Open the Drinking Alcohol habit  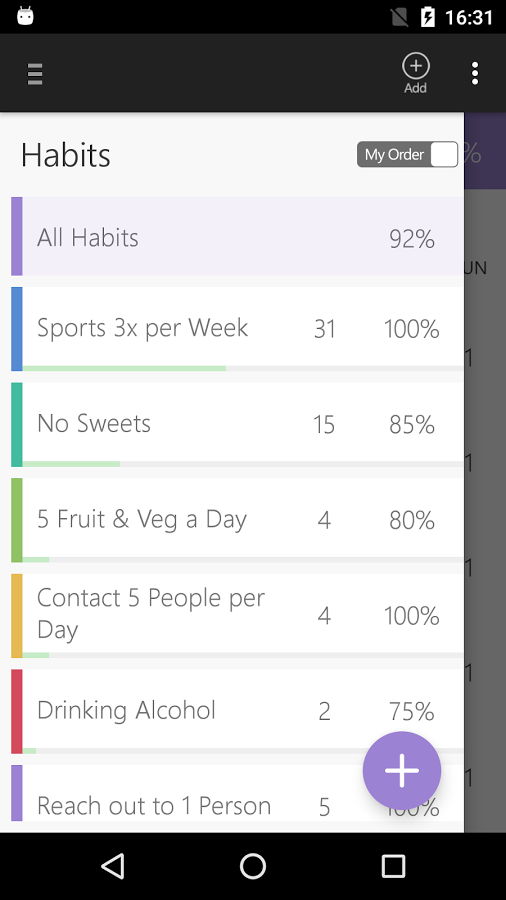pyautogui.click(x=238, y=711)
